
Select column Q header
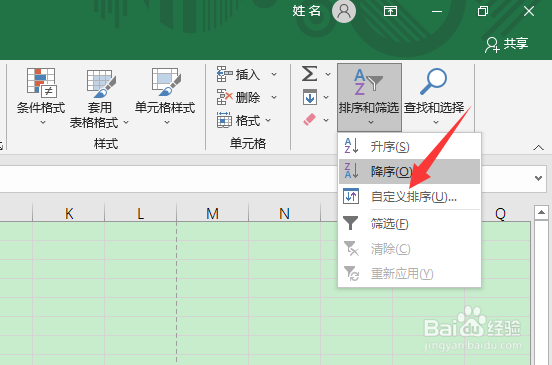pyautogui.click(x=500, y=213)
